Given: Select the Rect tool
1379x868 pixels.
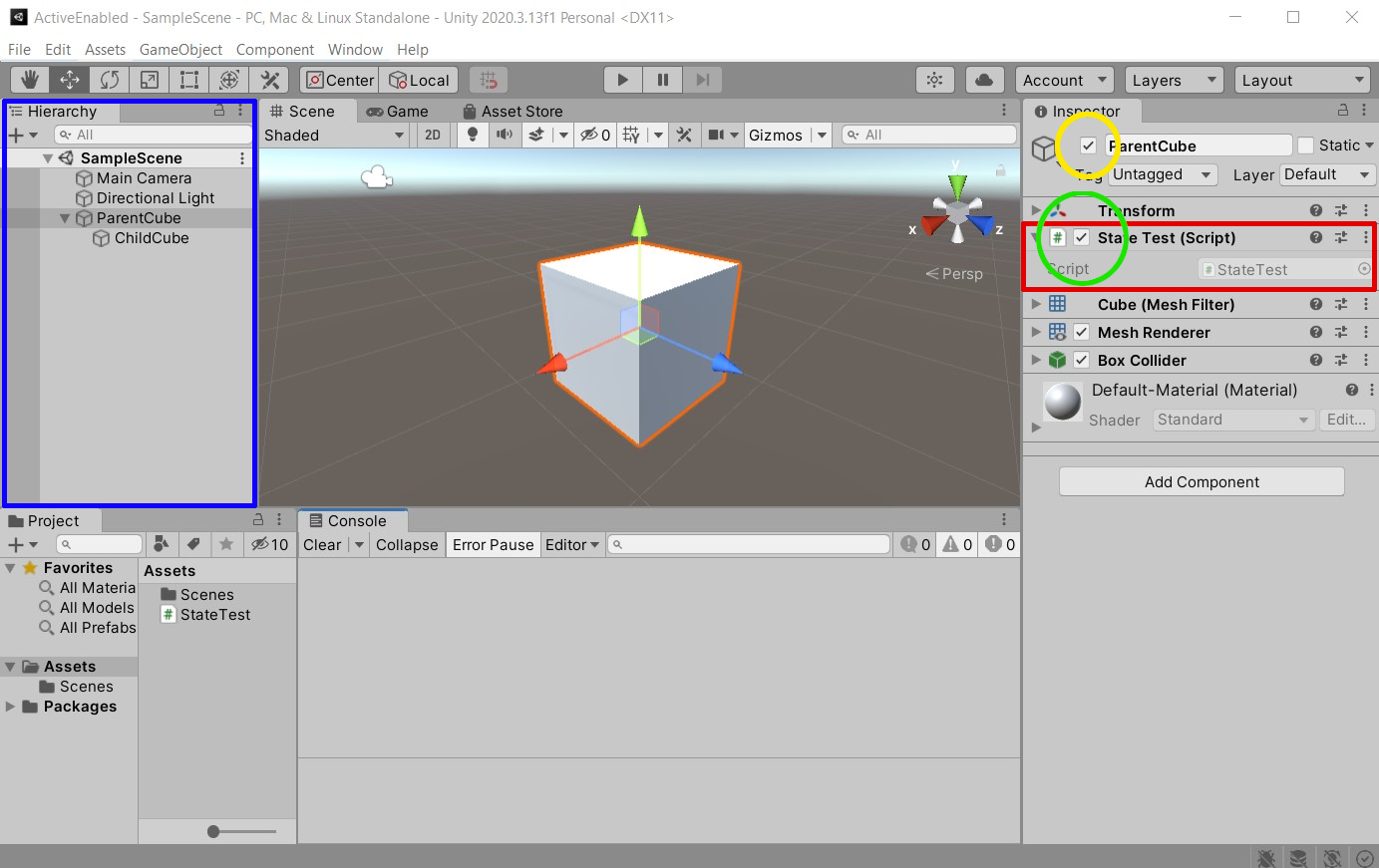Looking at the screenshot, I should [189, 80].
